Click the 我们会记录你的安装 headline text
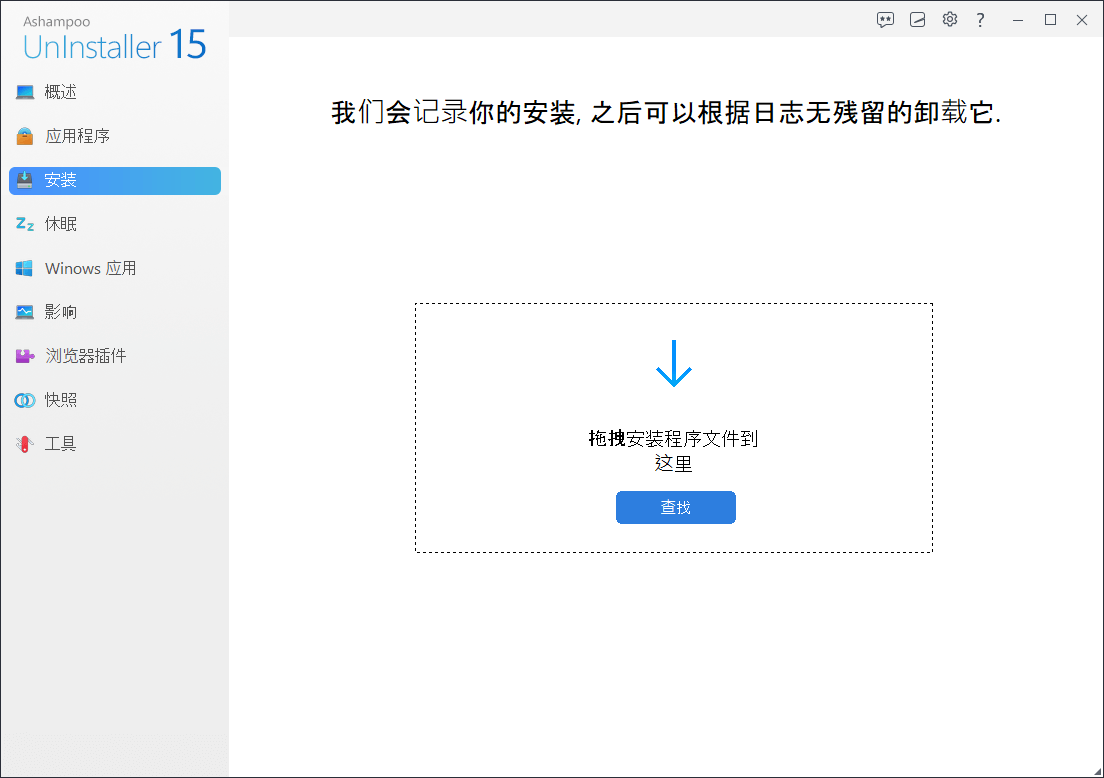This screenshot has width=1104, height=778. coord(666,113)
